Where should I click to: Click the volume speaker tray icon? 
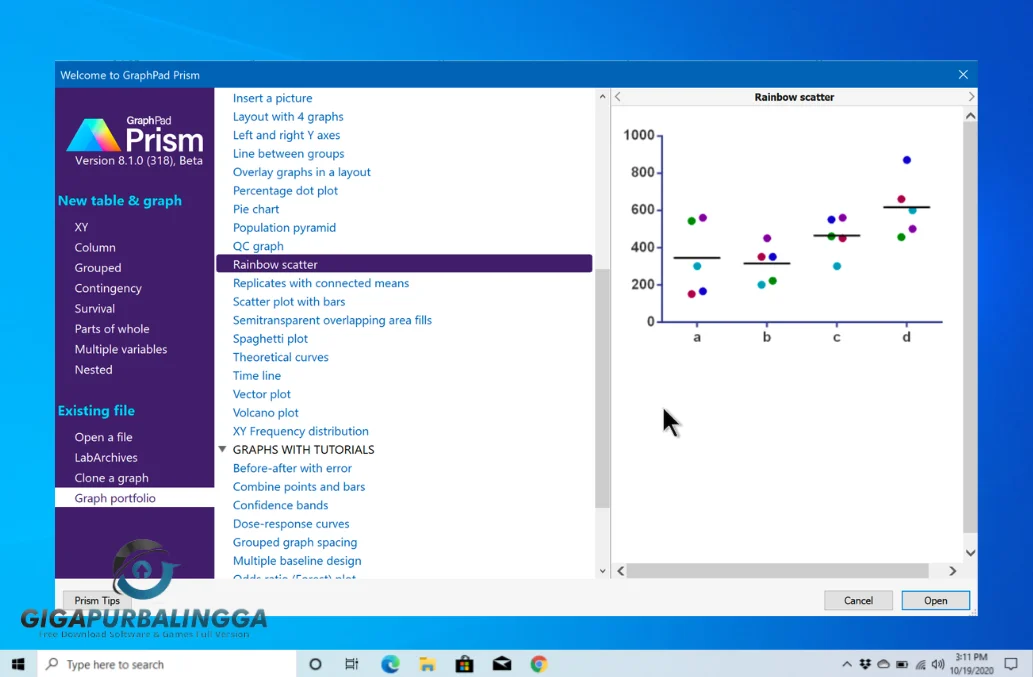pyautogui.click(x=938, y=664)
